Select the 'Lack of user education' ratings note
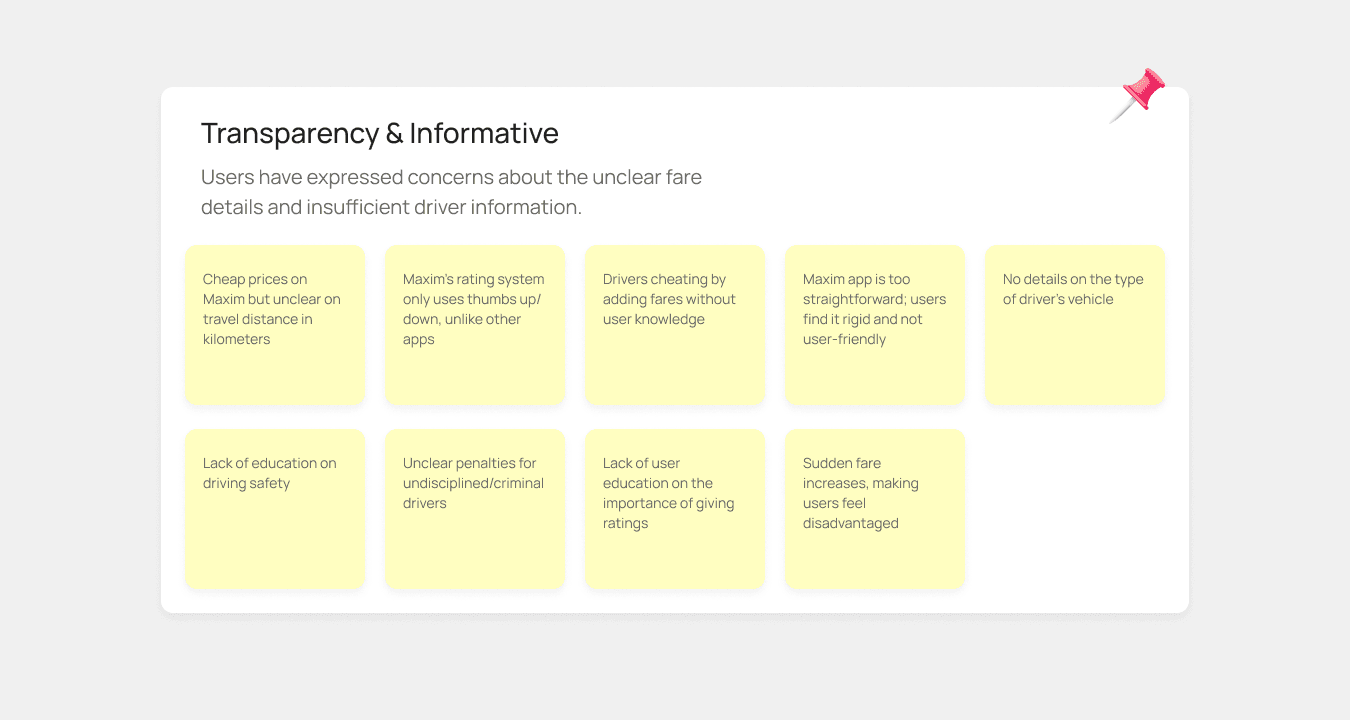1350x720 pixels. pos(675,509)
